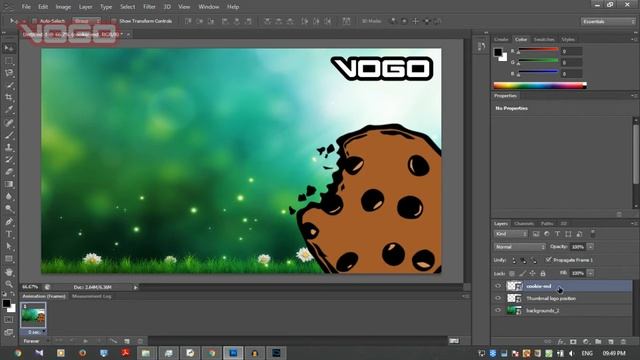Viewport: 640px width, 360px height.
Task: Select the Lasso tool
Action: click(9, 73)
